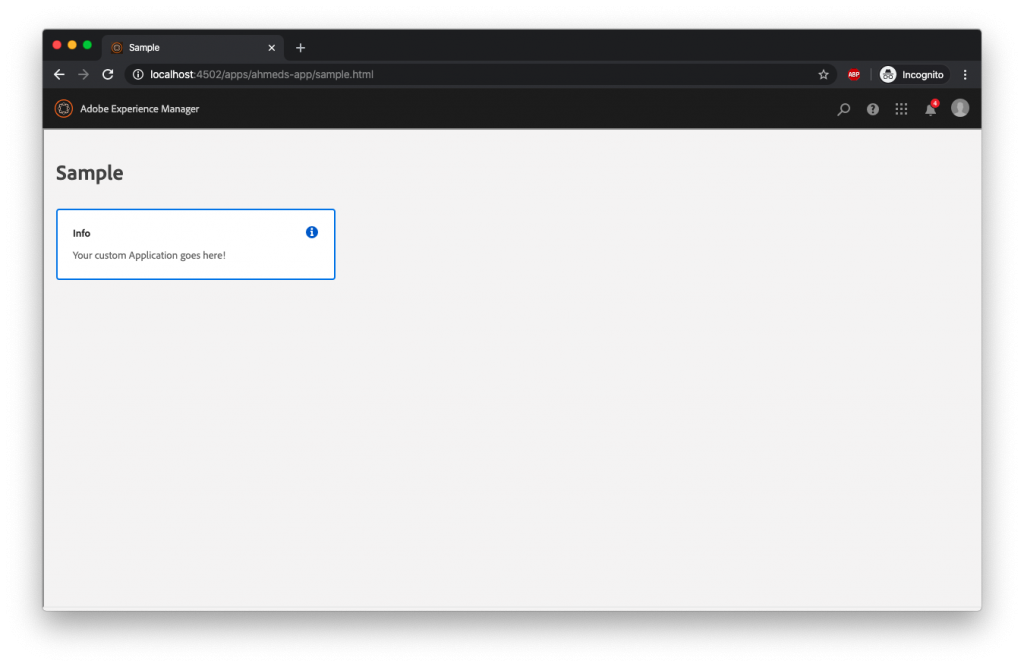Open a new tab with plus button
The width and height of the screenshot is (1024, 667).
point(300,48)
